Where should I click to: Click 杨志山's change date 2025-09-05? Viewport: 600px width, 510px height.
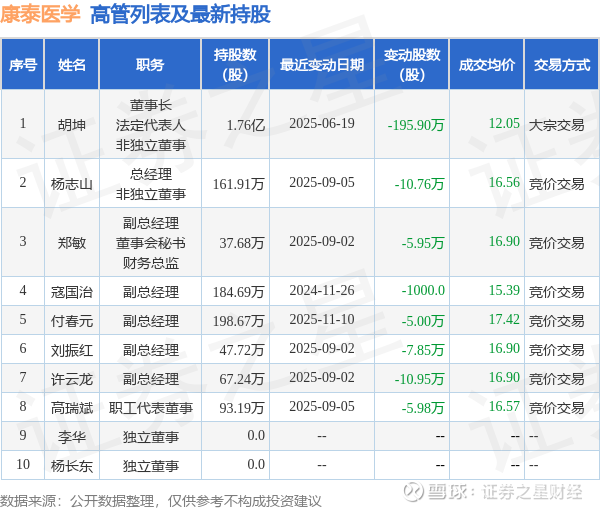[x=322, y=182]
